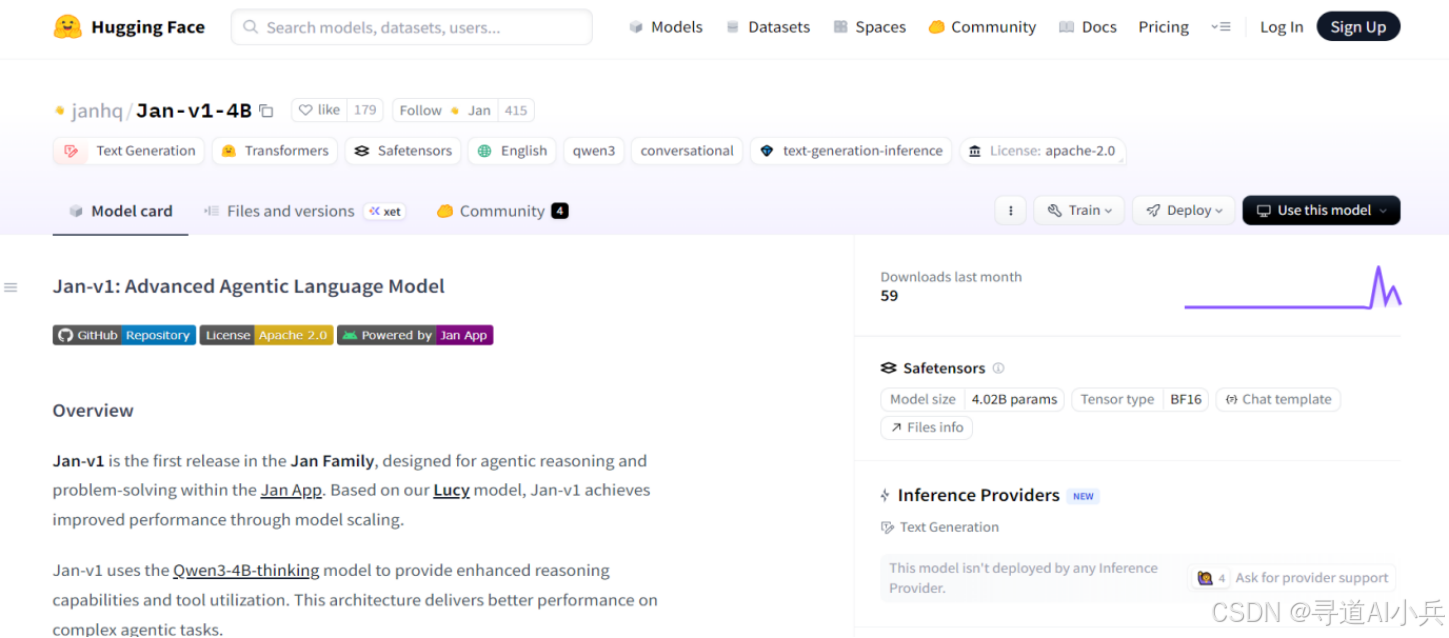Switch to the Community tab with 4 discussions
1449x638 pixels.
pyautogui.click(x=502, y=211)
